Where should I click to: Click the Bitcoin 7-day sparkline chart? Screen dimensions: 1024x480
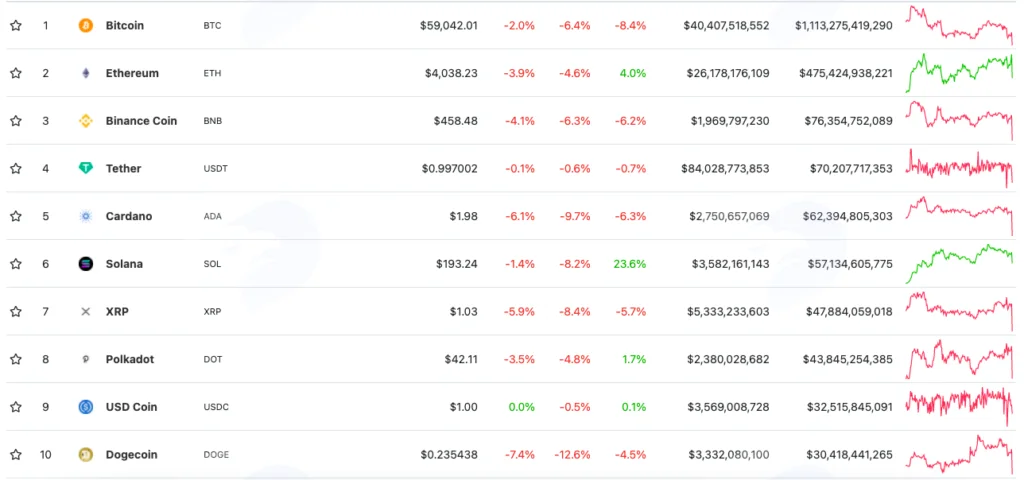[959, 25]
